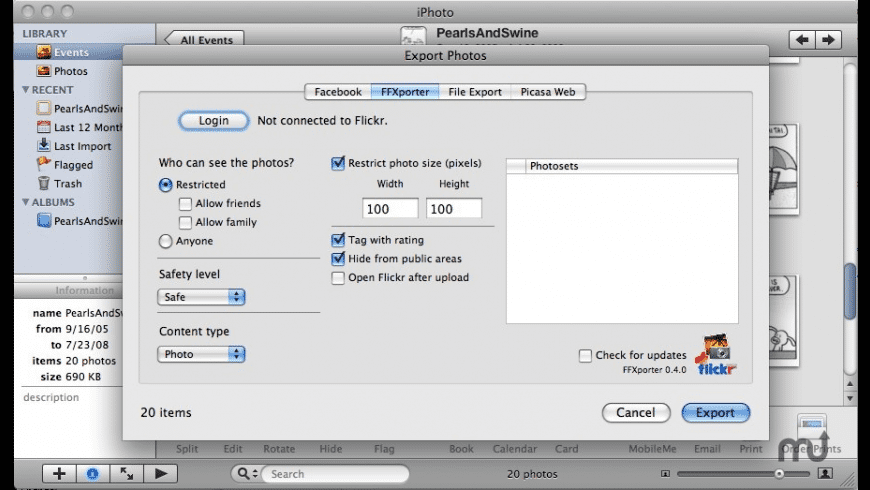This screenshot has height=490, width=870.
Task: Open the Last Import item
Action: [74, 146]
